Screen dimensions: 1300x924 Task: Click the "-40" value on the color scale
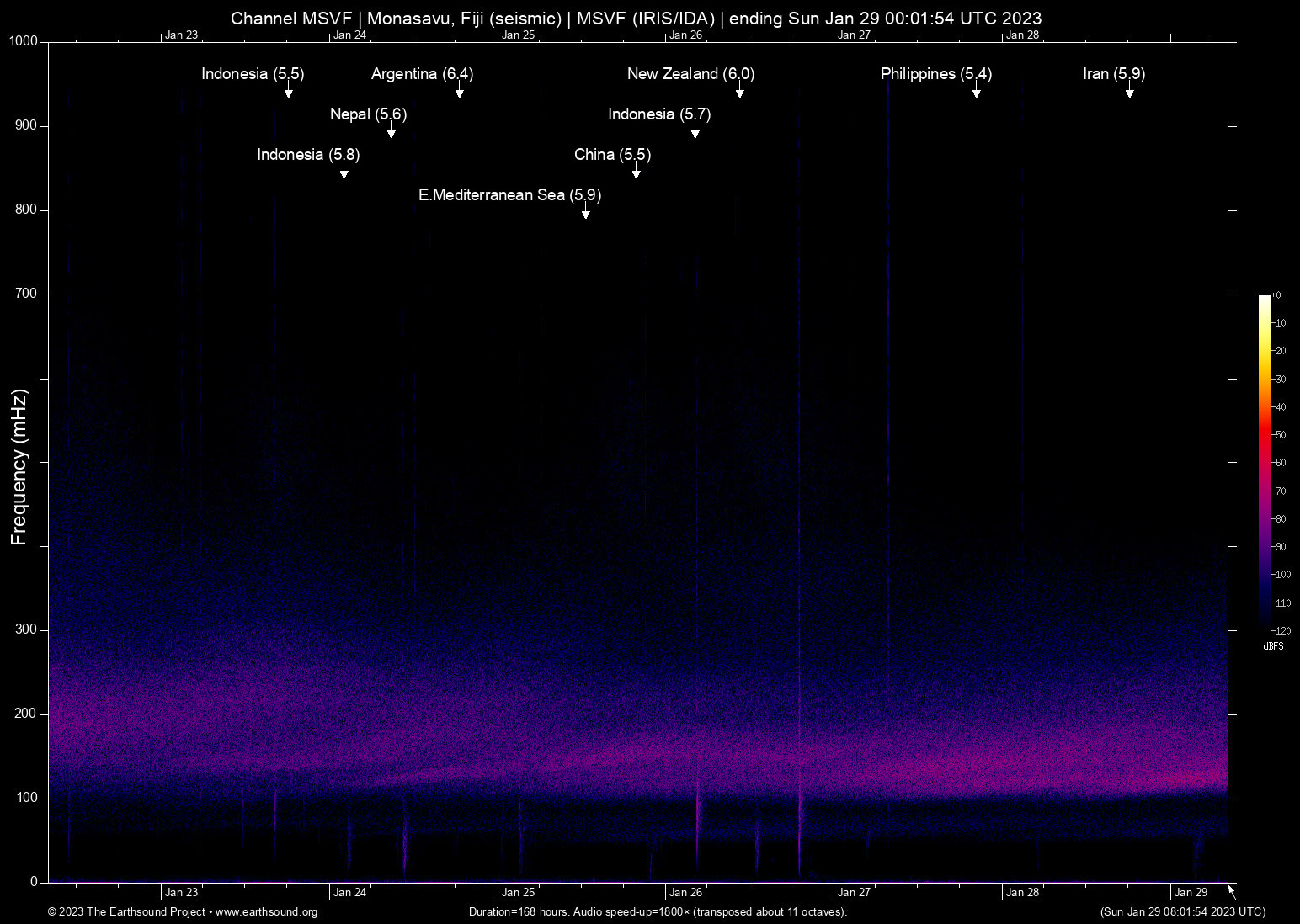[1278, 407]
